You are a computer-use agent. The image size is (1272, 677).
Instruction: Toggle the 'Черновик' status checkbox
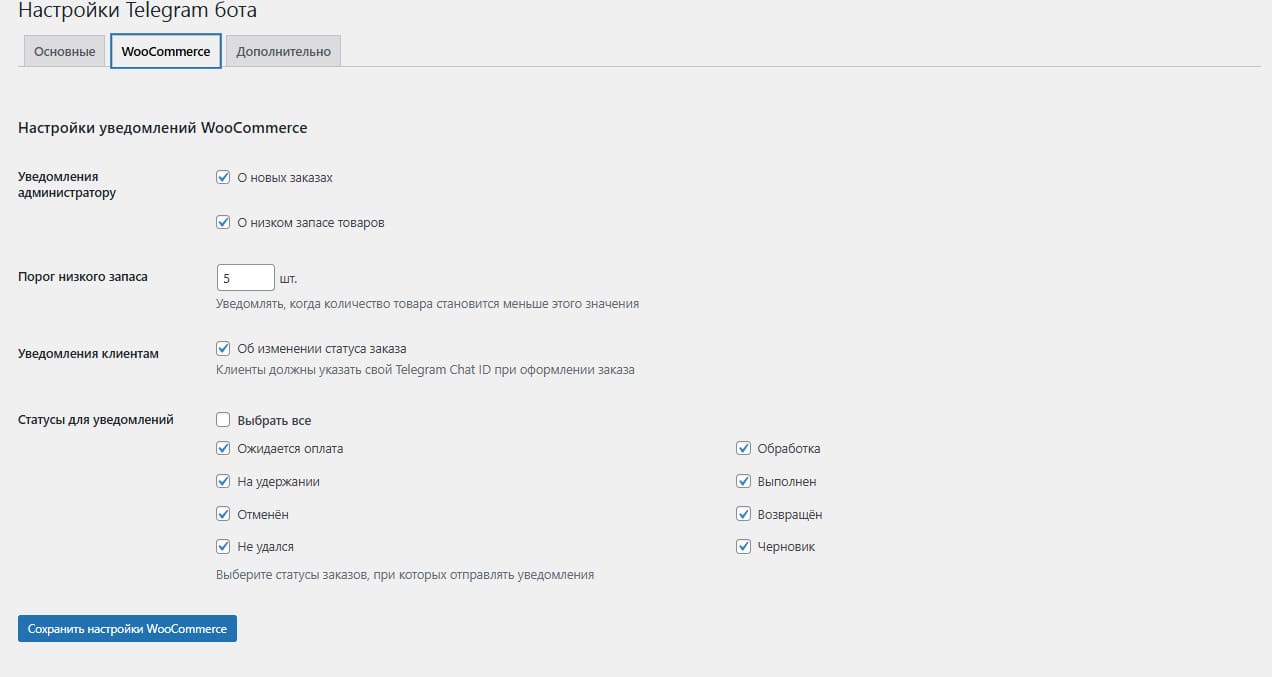(743, 548)
